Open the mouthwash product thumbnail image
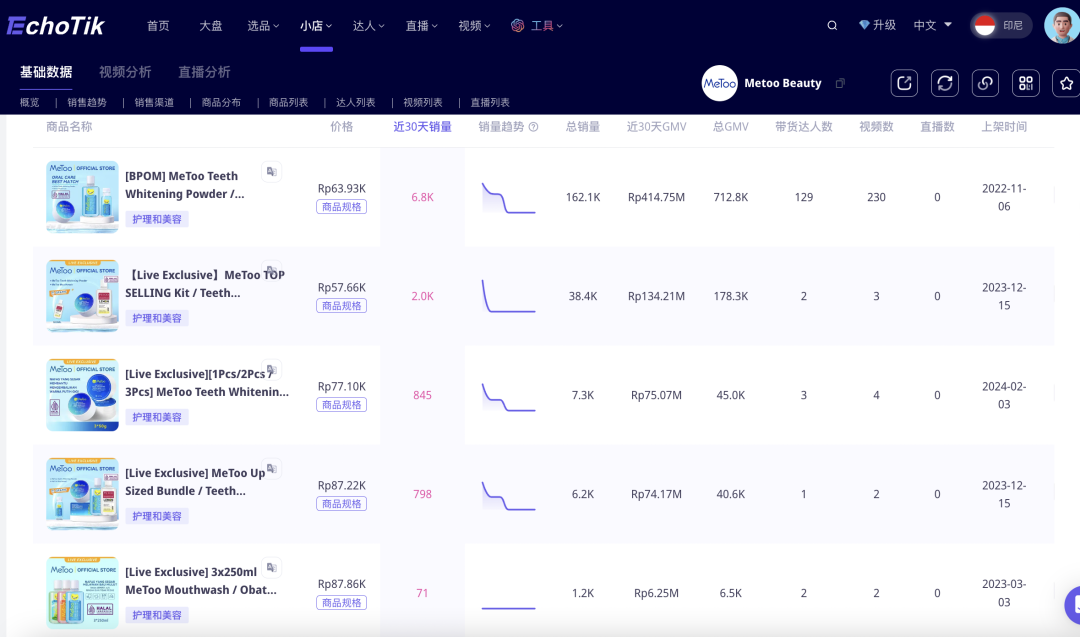Image resolution: width=1080 pixels, height=637 pixels. [82, 593]
